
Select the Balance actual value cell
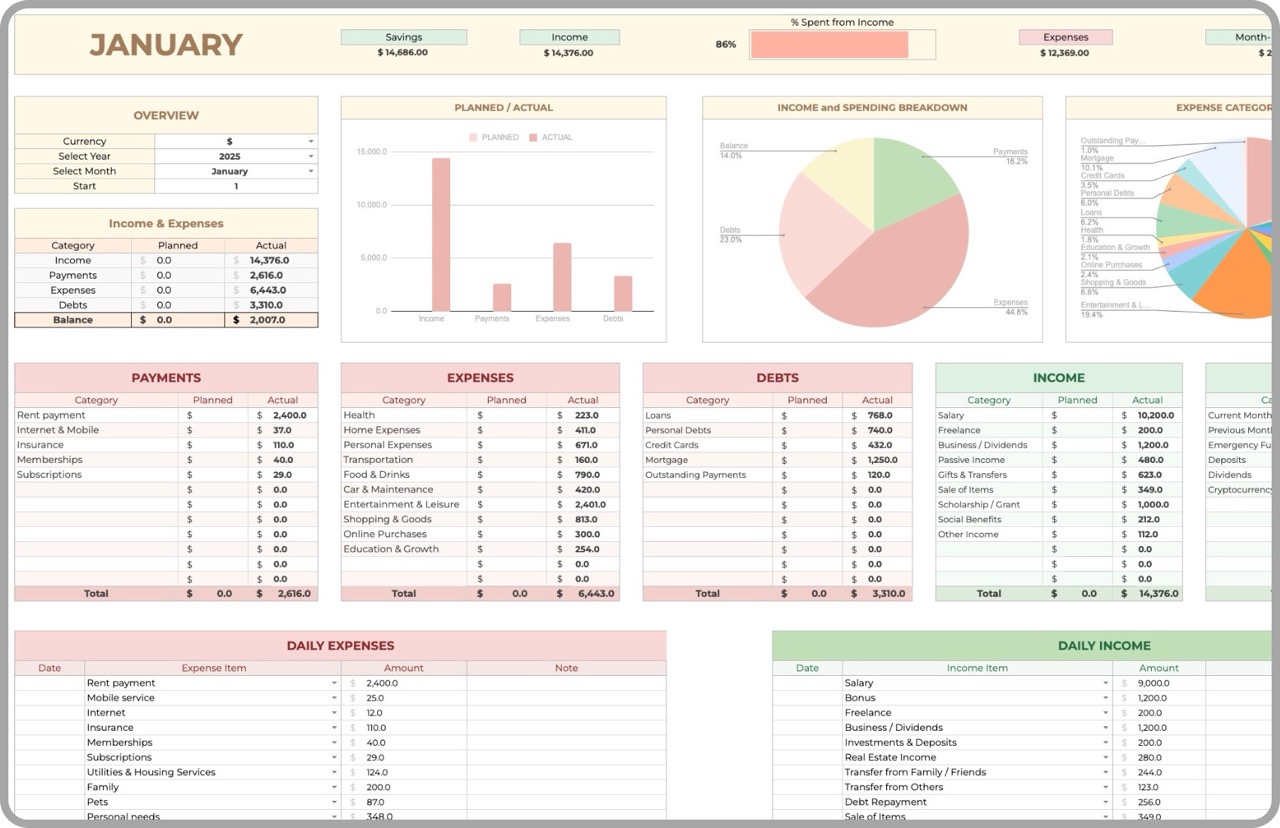271,319
